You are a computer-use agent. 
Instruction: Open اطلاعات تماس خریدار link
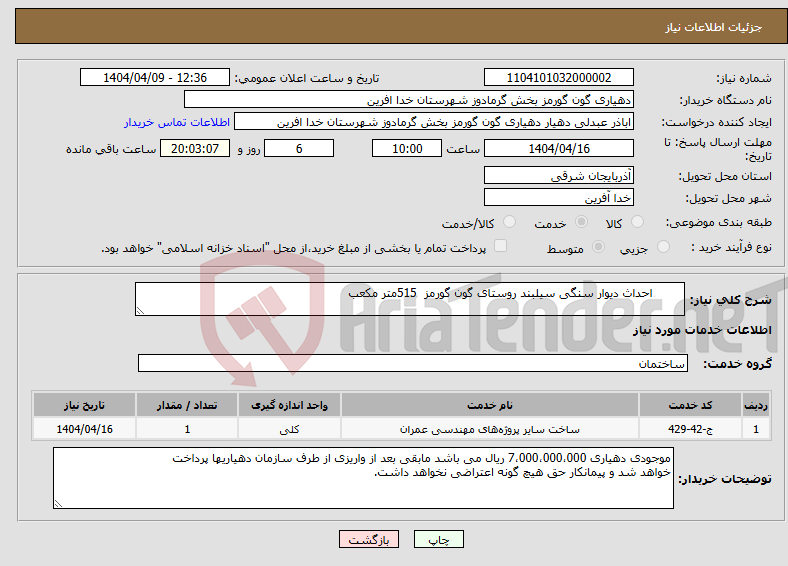[x=177, y=122]
